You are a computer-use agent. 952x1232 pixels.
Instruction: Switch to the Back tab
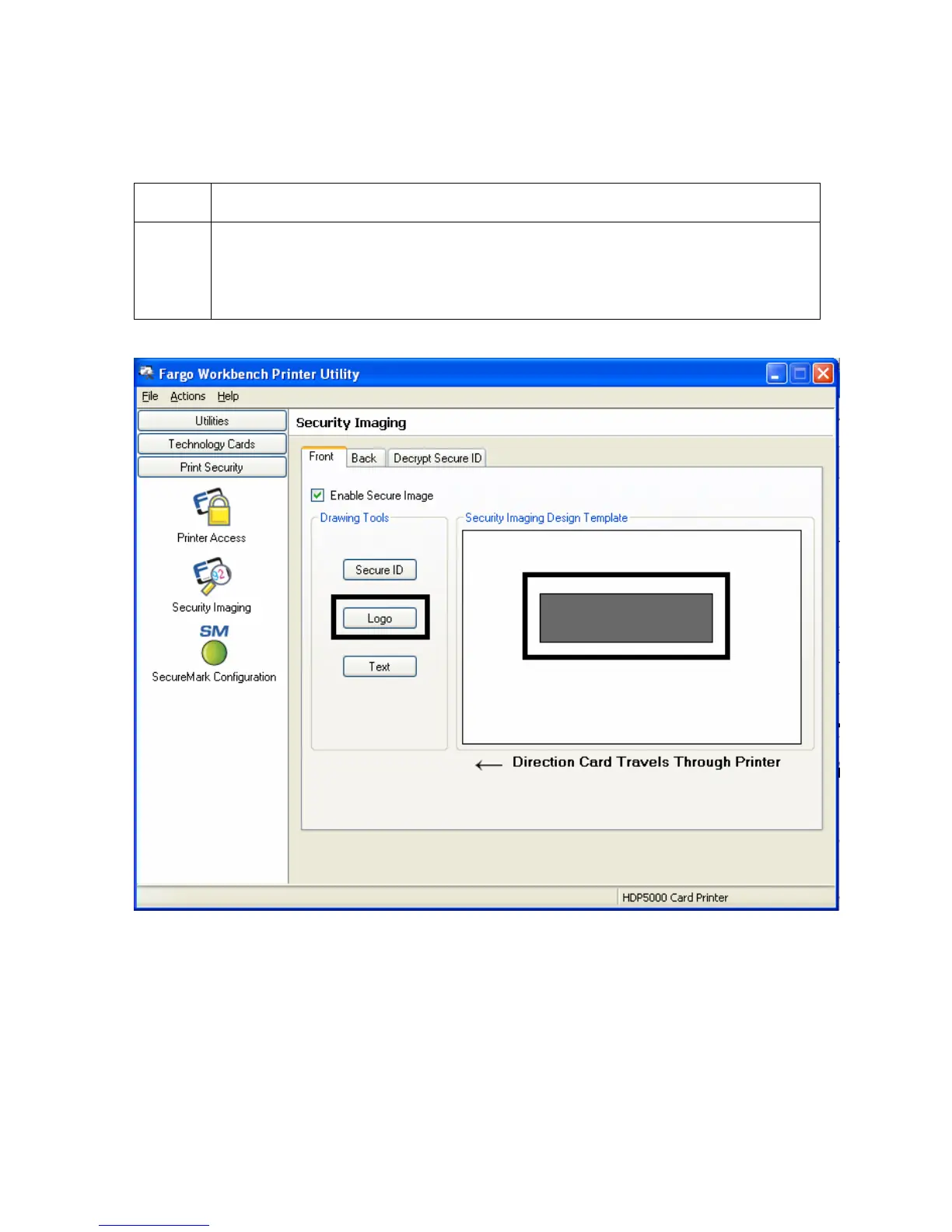click(364, 458)
